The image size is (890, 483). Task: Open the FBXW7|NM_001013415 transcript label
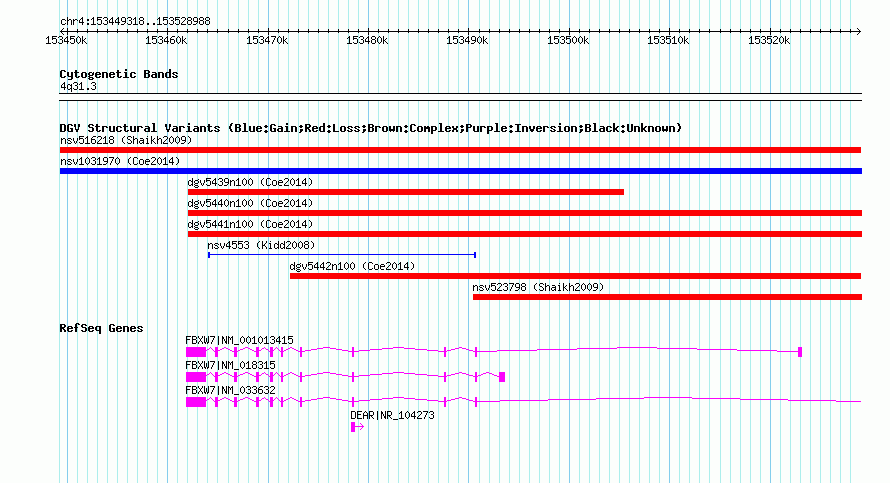(x=240, y=340)
